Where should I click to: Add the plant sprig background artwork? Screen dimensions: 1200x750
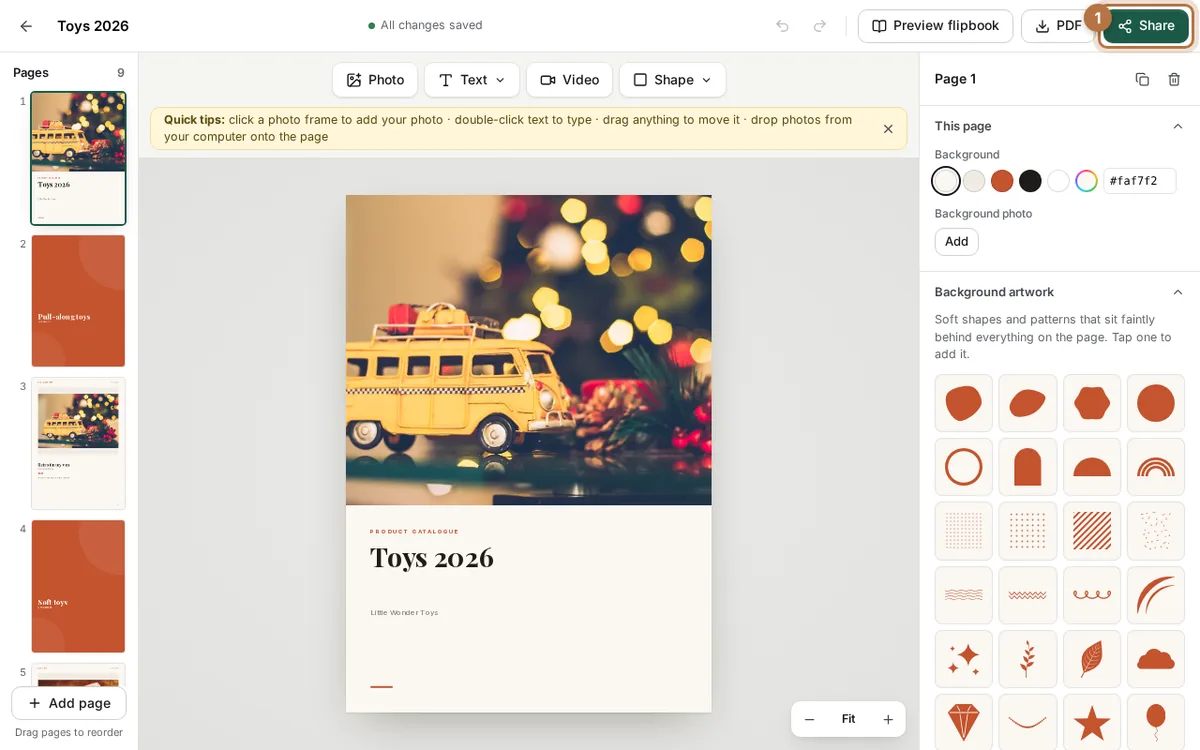[x=1028, y=659]
